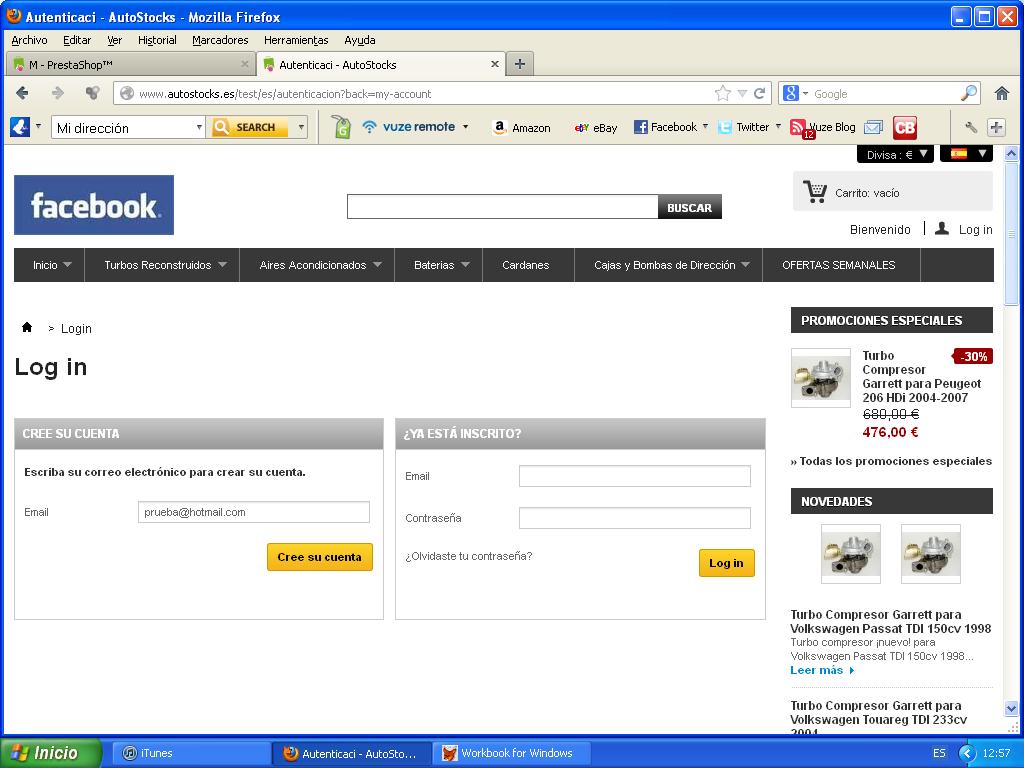Screen dimensions: 1024x768
Task: Open OFERTAS SEMANALES category
Action: tap(839, 265)
